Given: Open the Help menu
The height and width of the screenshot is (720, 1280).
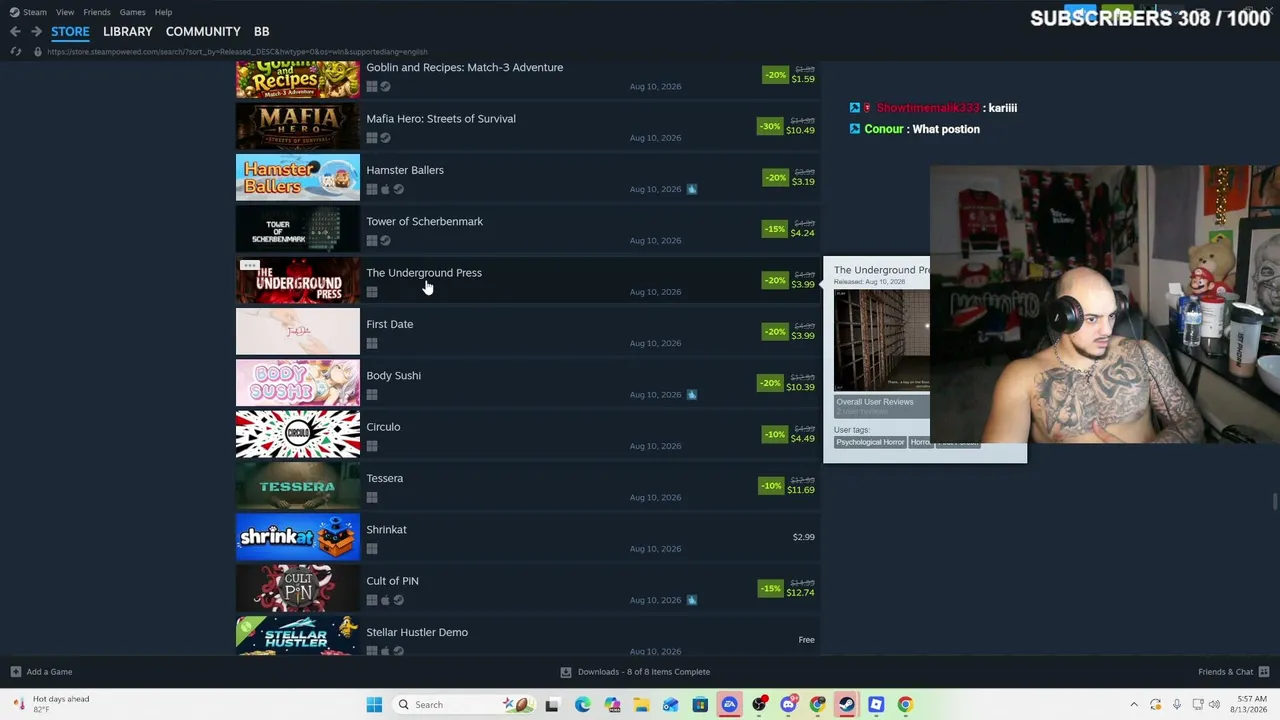Looking at the screenshot, I should (163, 12).
